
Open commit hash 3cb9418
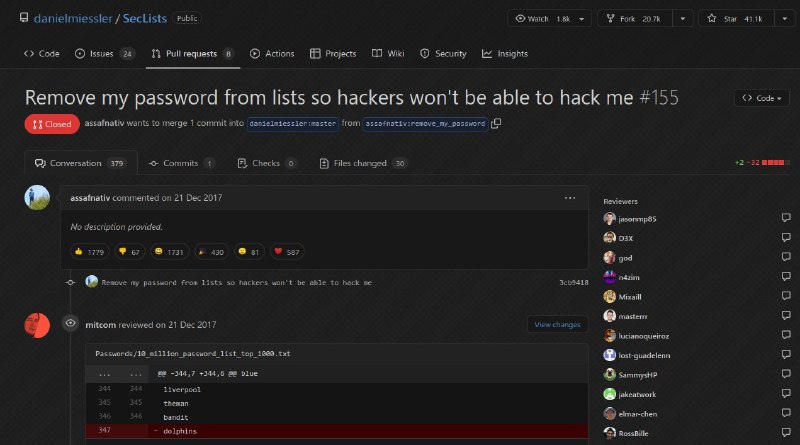573,283
